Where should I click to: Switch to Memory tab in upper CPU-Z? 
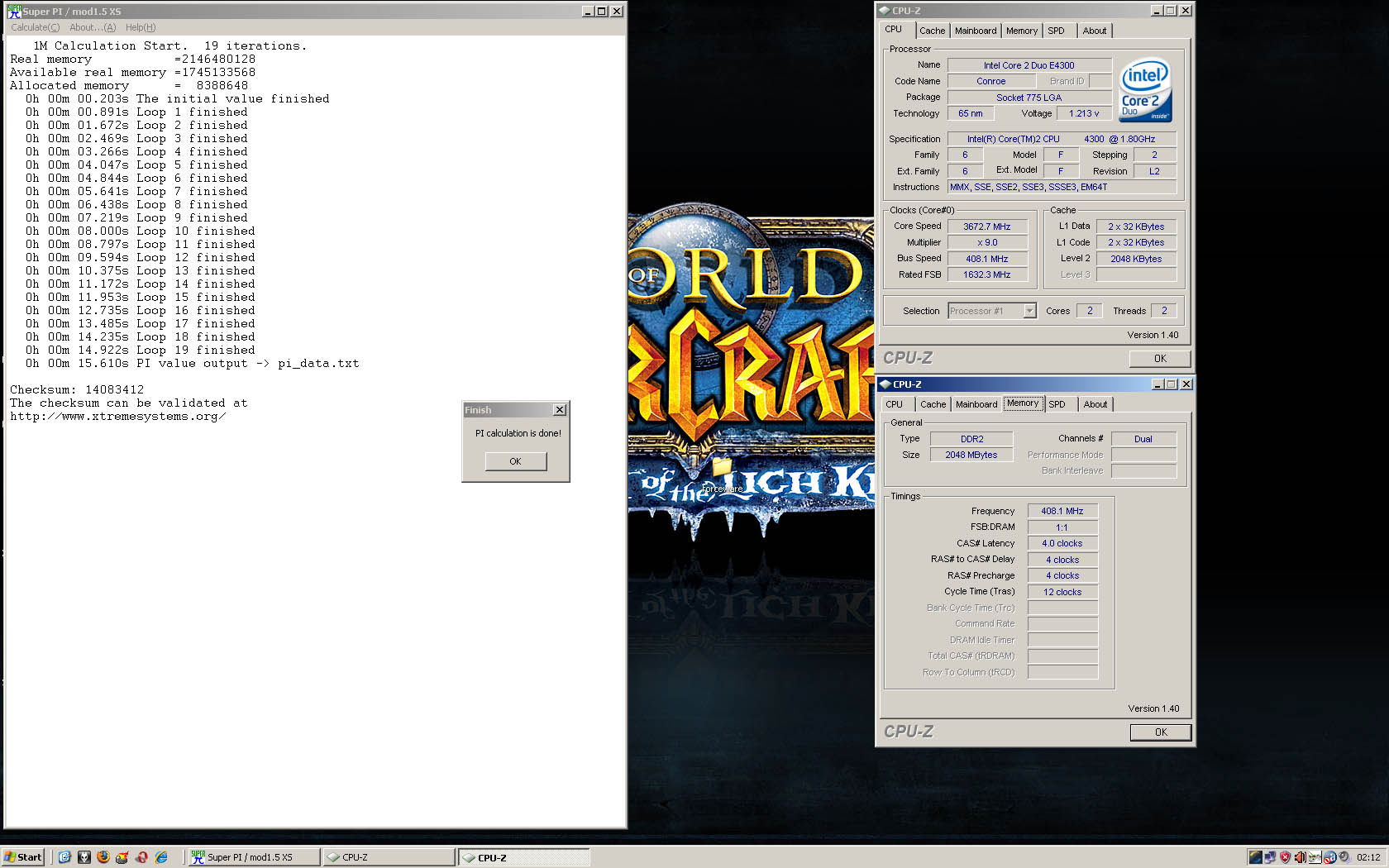click(1022, 31)
